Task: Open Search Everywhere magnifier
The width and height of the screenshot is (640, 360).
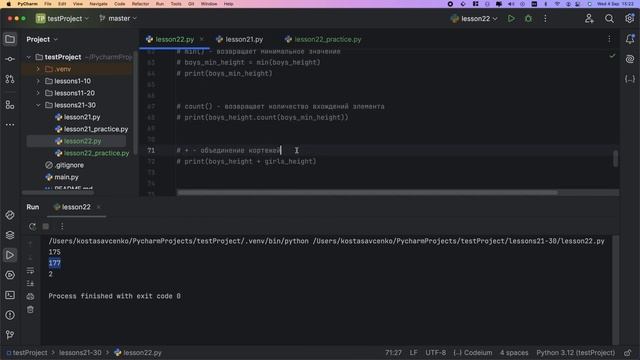Action: [609, 18]
